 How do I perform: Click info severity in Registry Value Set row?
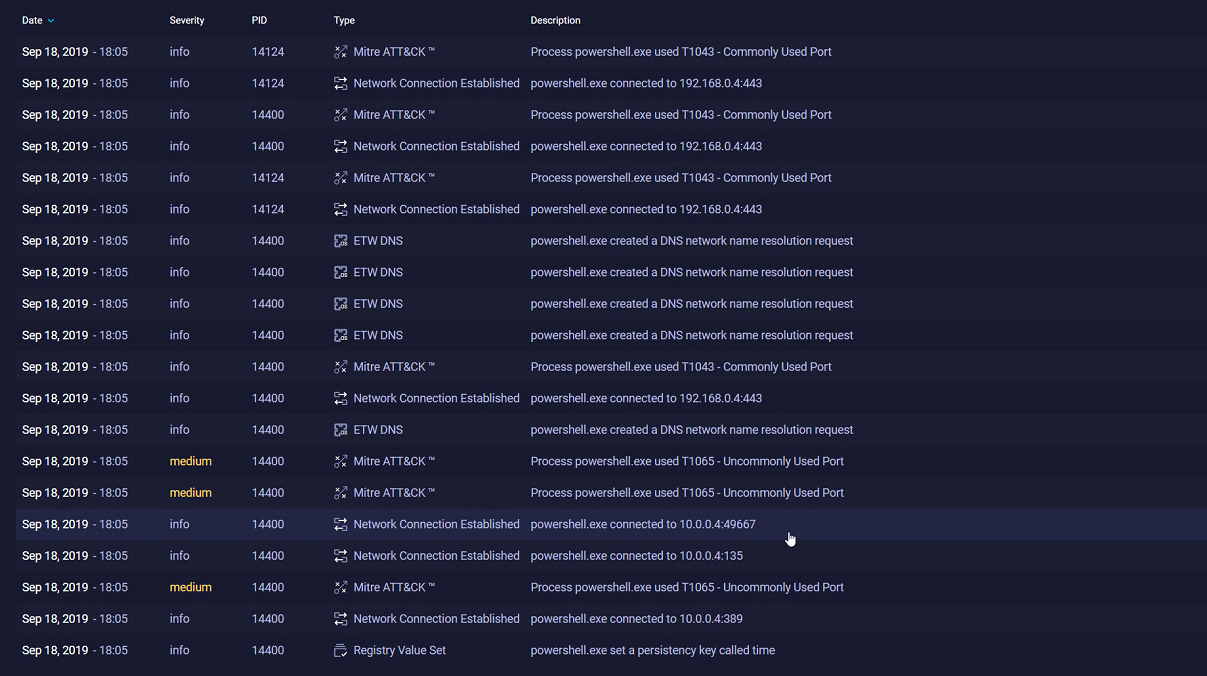179,650
